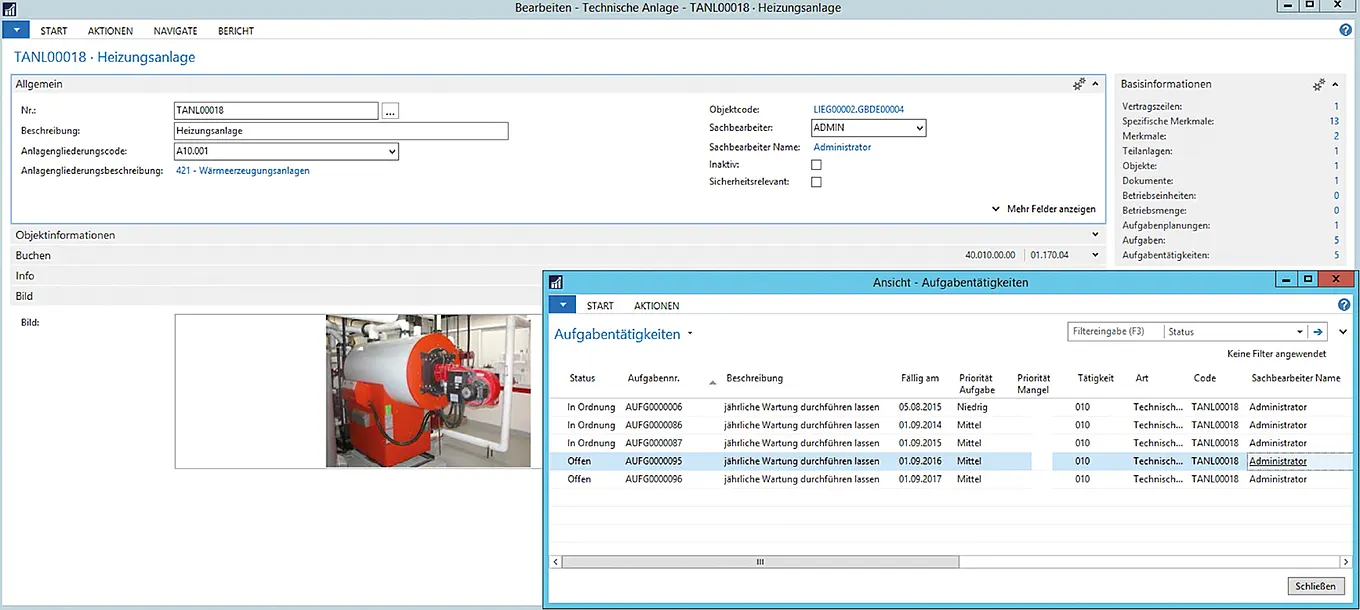Open the ellipsis lookup button beside Nr. field
Image resolution: width=1360 pixels, height=610 pixels.
pyautogui.click(x=390, y=111)
